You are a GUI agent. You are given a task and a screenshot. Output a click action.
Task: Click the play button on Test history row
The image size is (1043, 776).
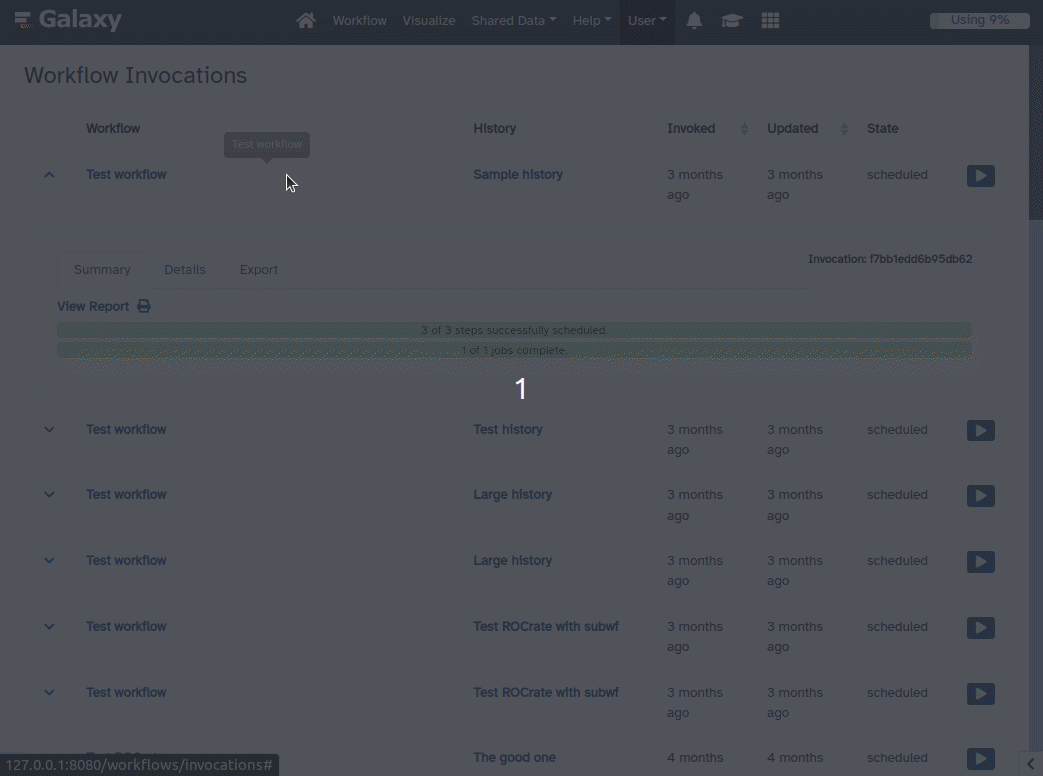point(980,430)
